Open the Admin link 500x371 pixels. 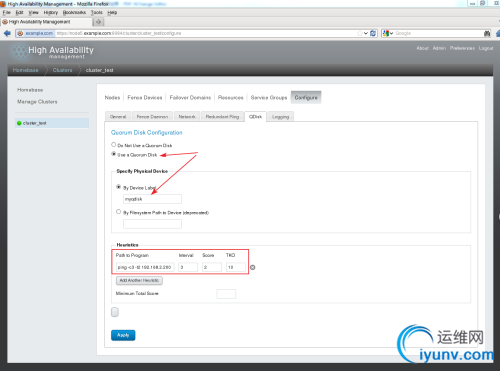click(x=439, y=48)
